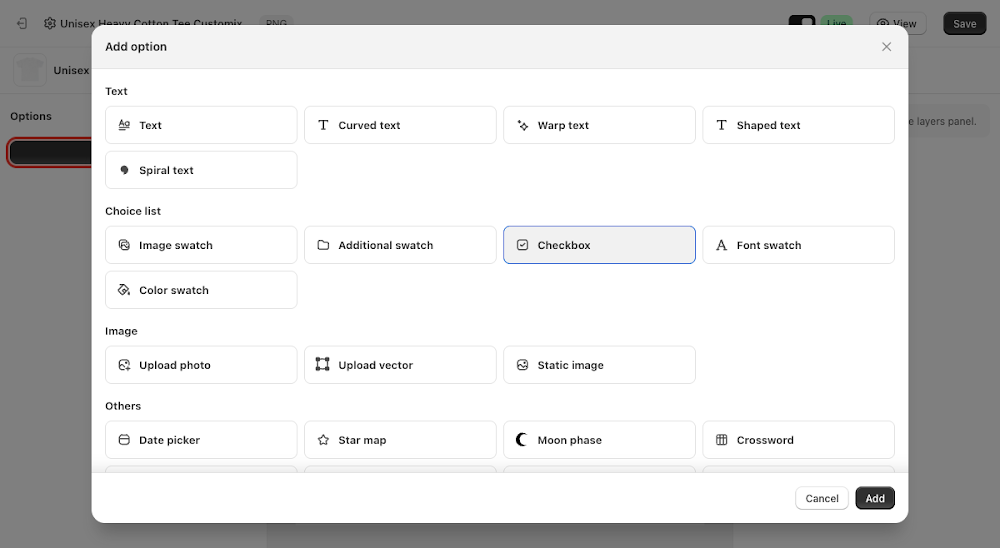Choose the Curved text option
The width and height of the screenshot is (1000, 548).
pos(400,125)
